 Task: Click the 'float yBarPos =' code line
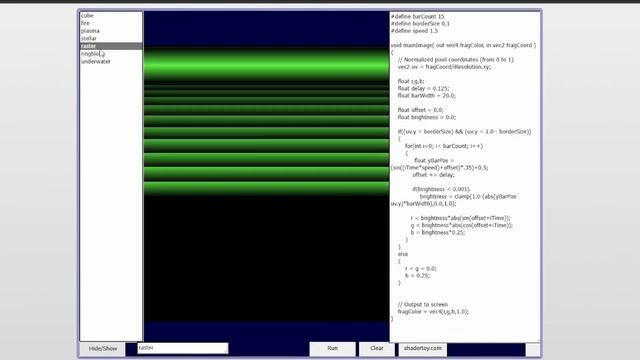[x=434, y=161]
